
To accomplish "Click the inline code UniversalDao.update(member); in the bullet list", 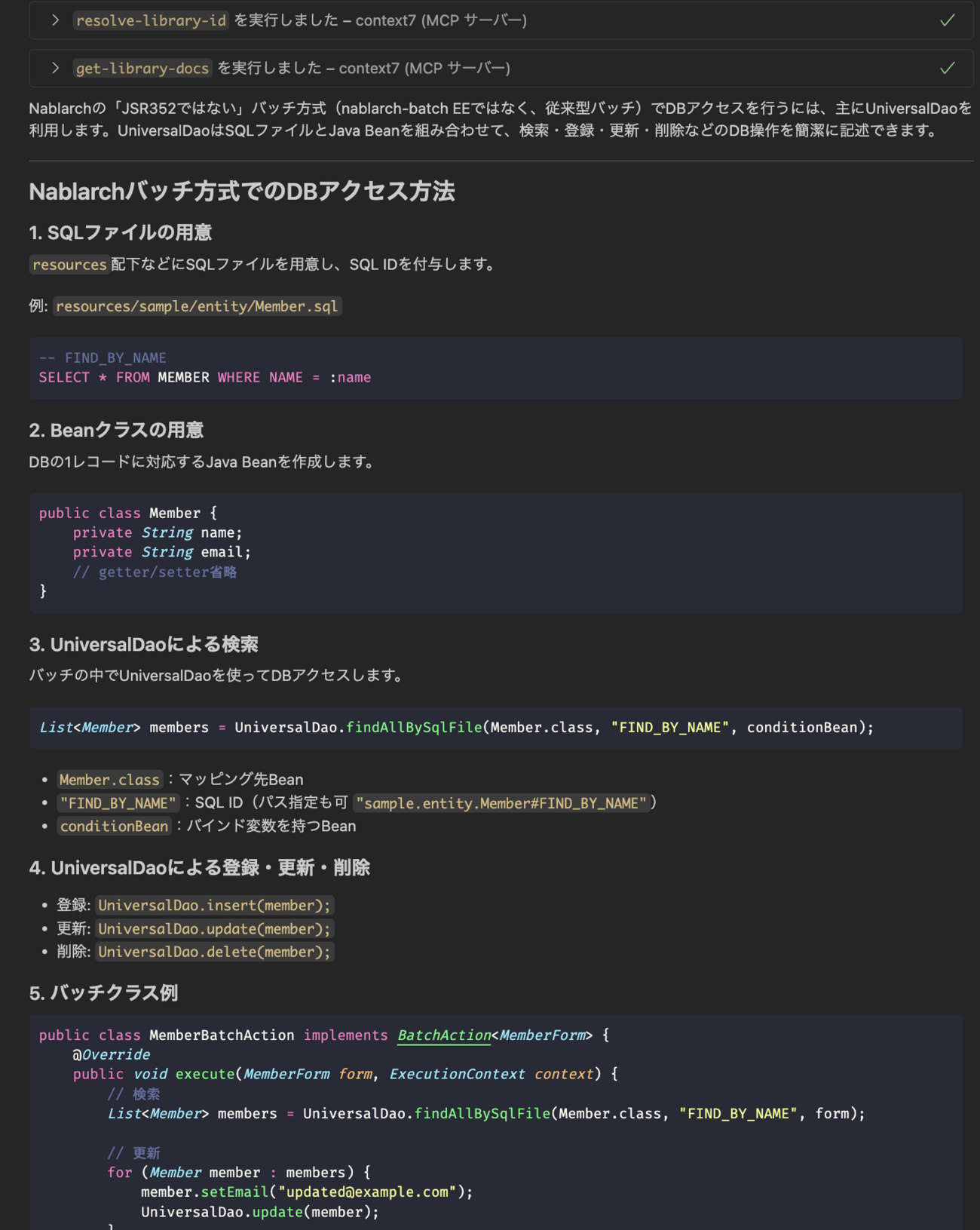I will (214, 928).
